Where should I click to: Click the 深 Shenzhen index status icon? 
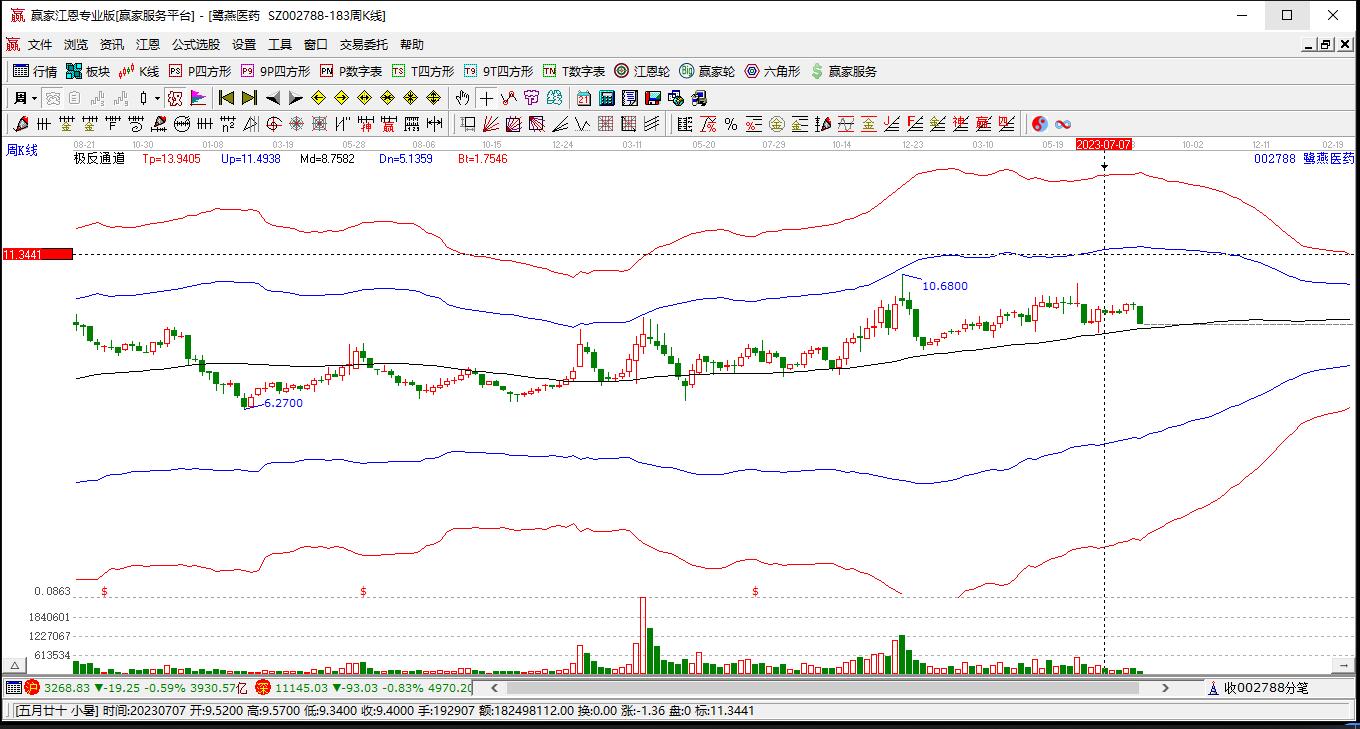pos(263,687)
